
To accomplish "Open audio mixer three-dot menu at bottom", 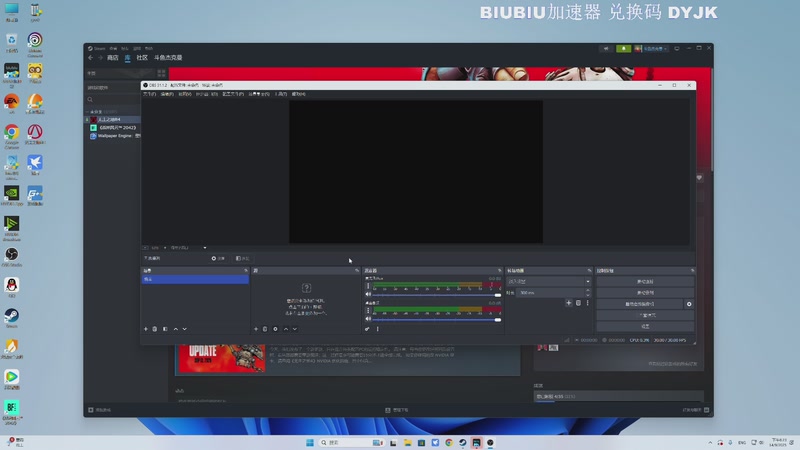I will [x=378, y=329].
